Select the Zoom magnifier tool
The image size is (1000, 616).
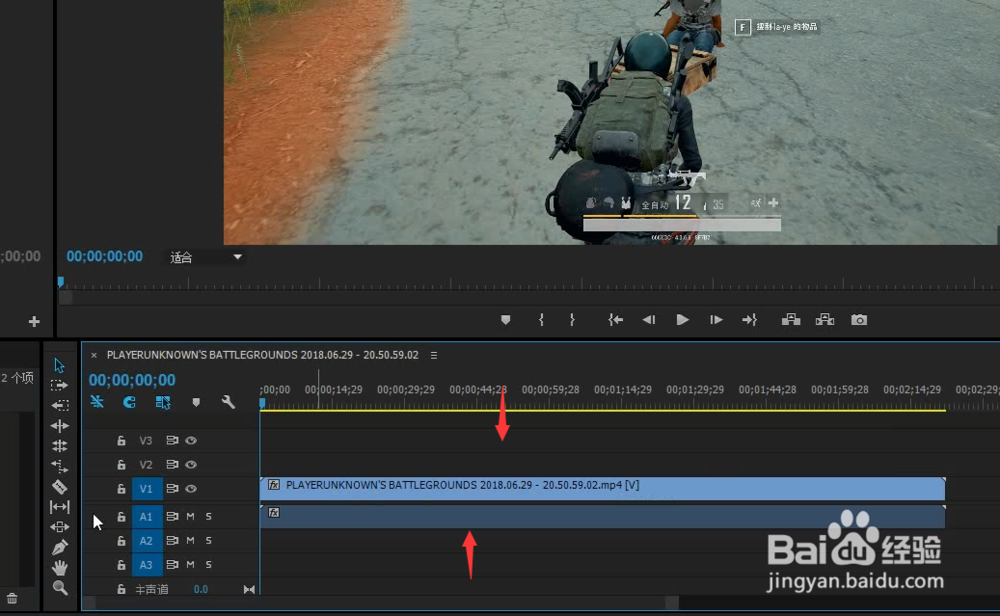coord(60,588)
